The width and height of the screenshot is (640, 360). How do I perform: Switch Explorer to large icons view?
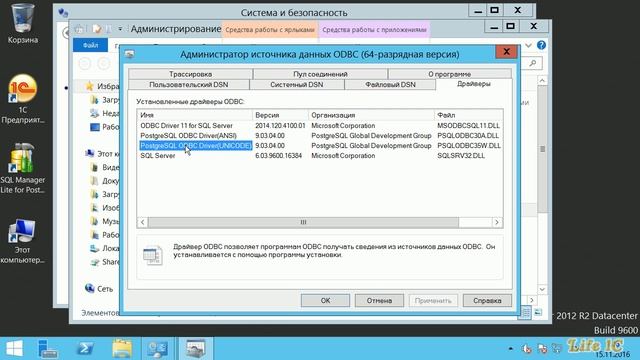click(x=538, y=313)
